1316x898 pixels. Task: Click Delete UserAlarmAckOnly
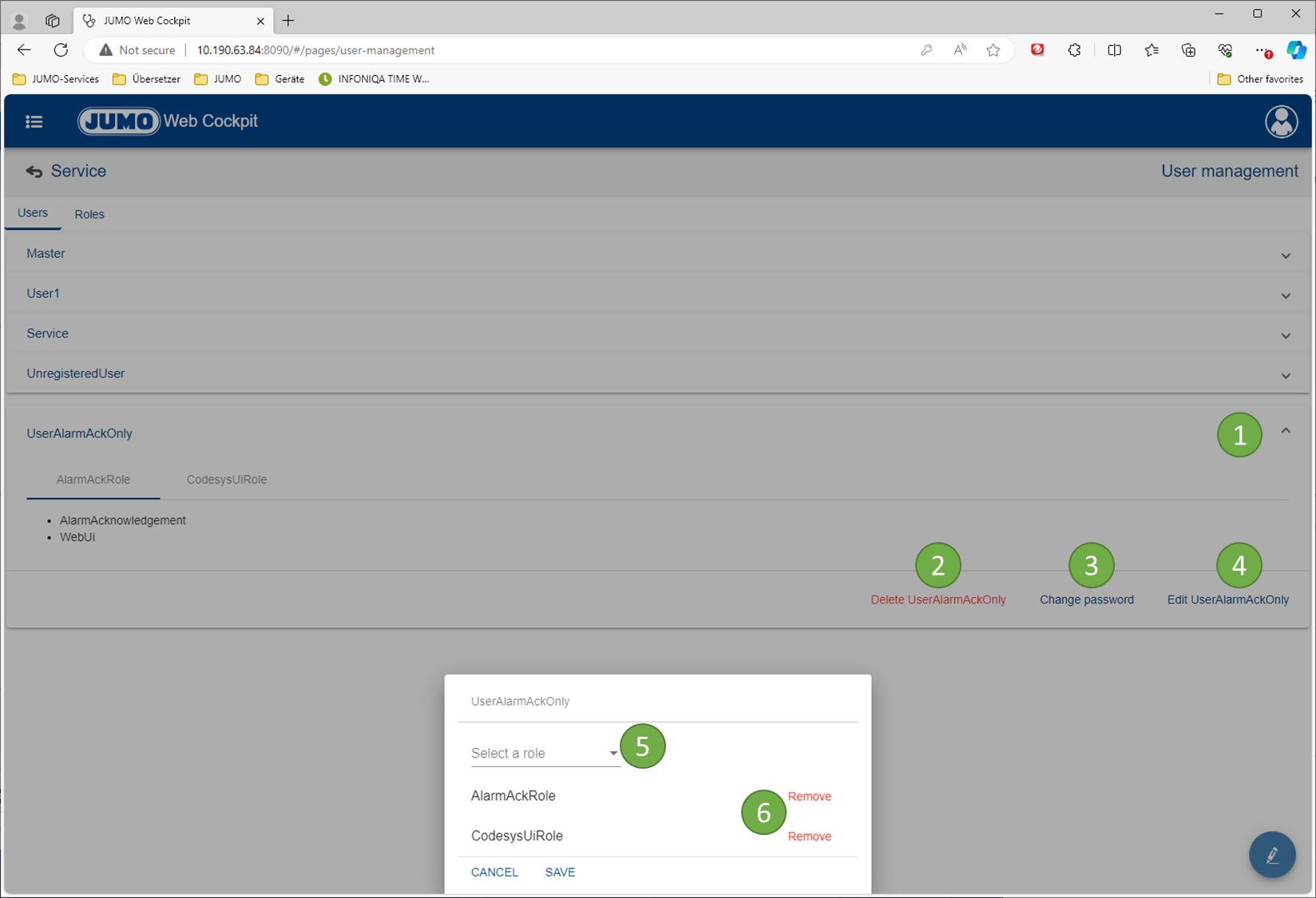[938, 599]
